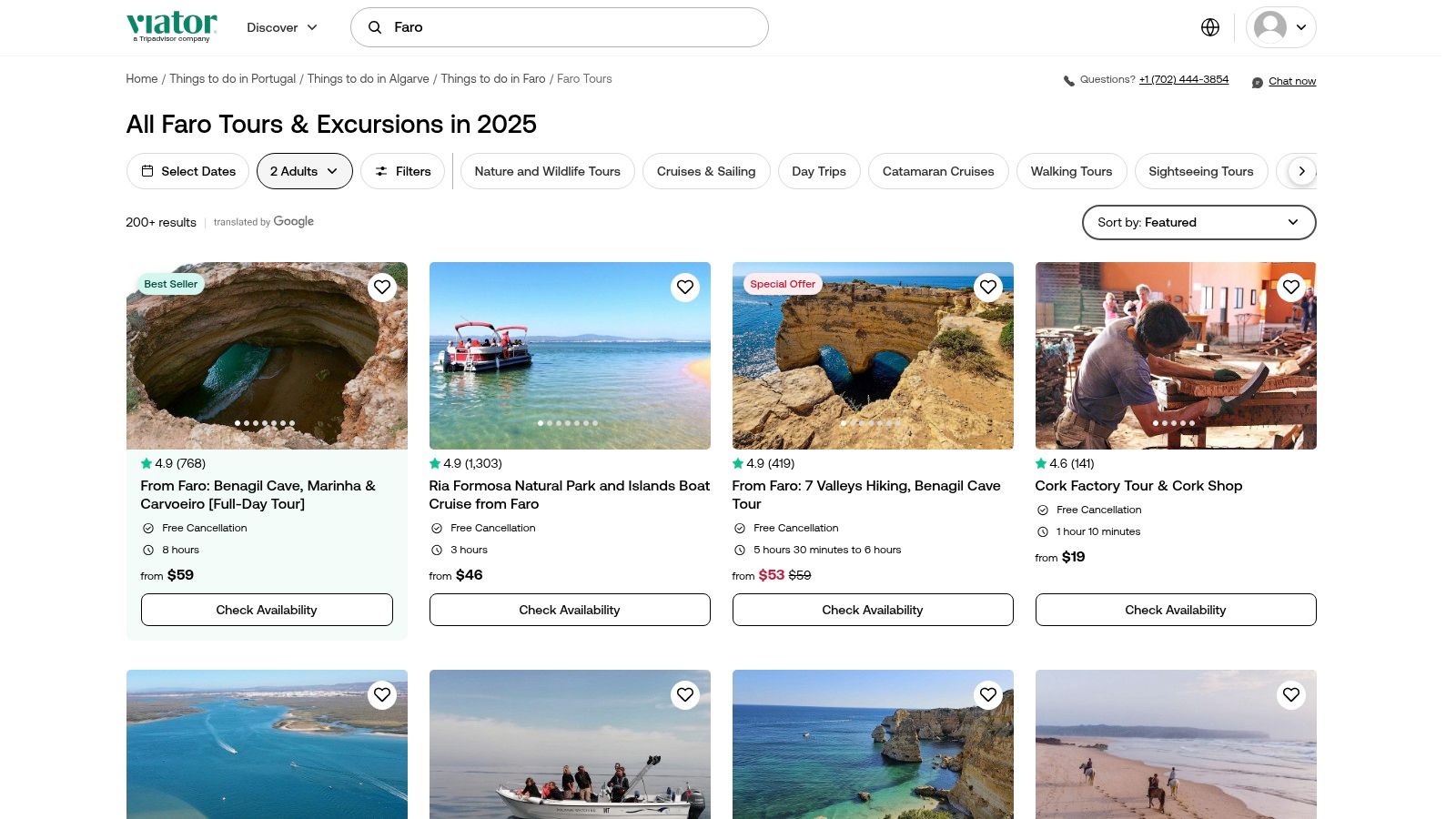Open Things to do in Portugal breadcrumb

point(233,79)
